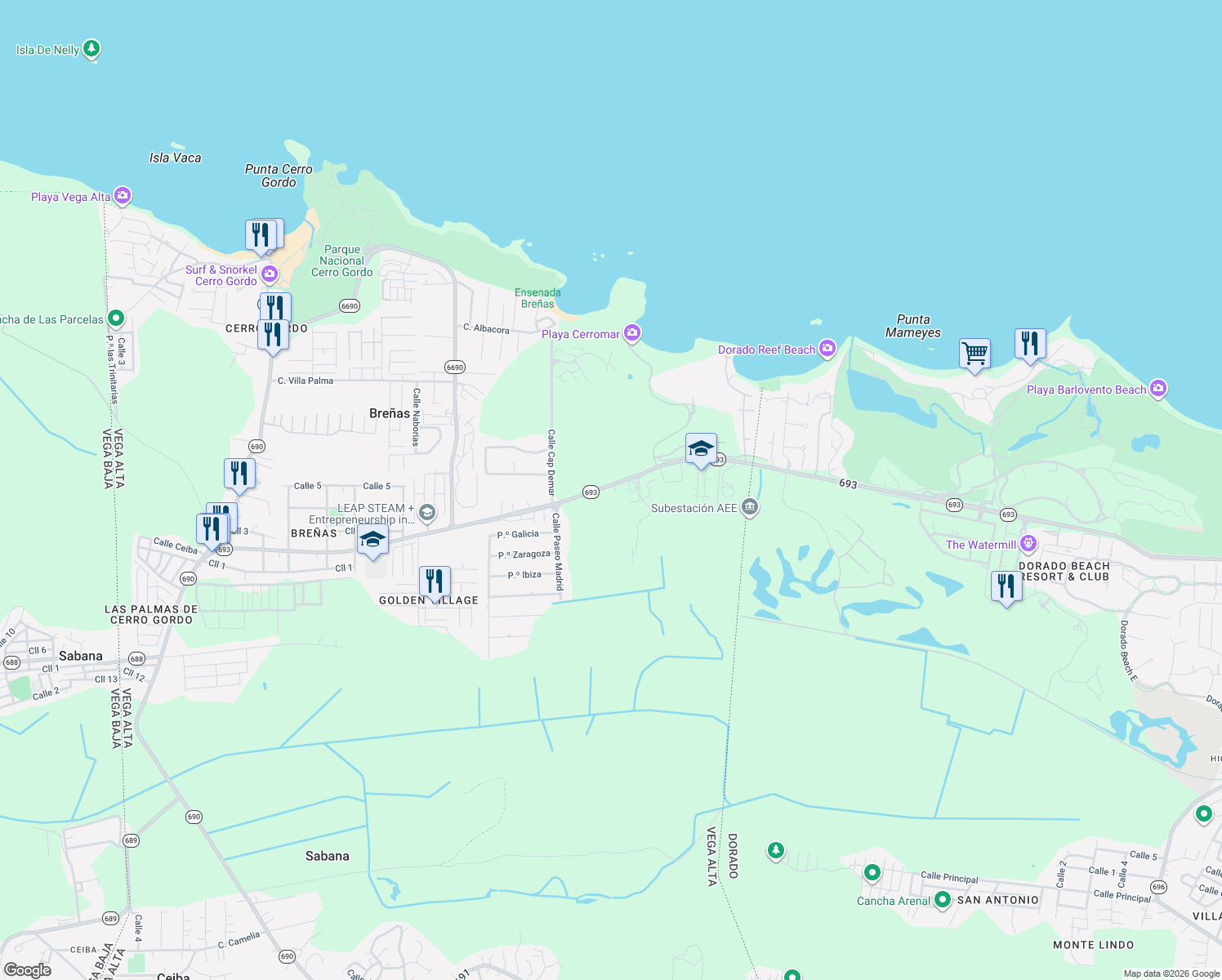Open The Watermill attraction icon
This screenshot has height=980, width=1222.
(1028, 544)
